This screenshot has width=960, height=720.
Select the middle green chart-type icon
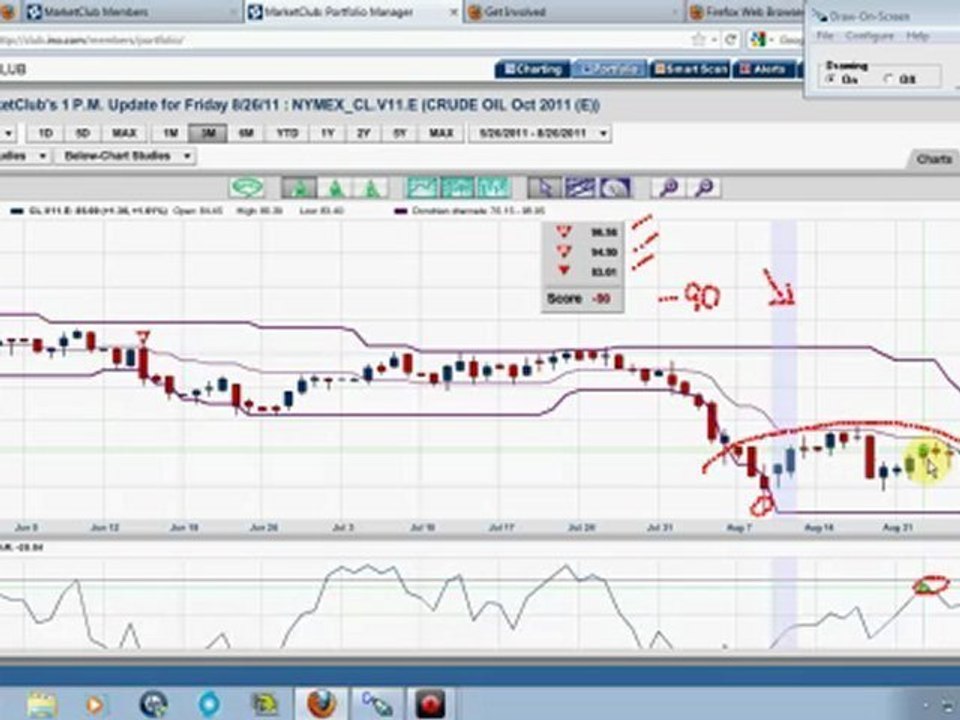pyautogui.click(x=334, y=187)
